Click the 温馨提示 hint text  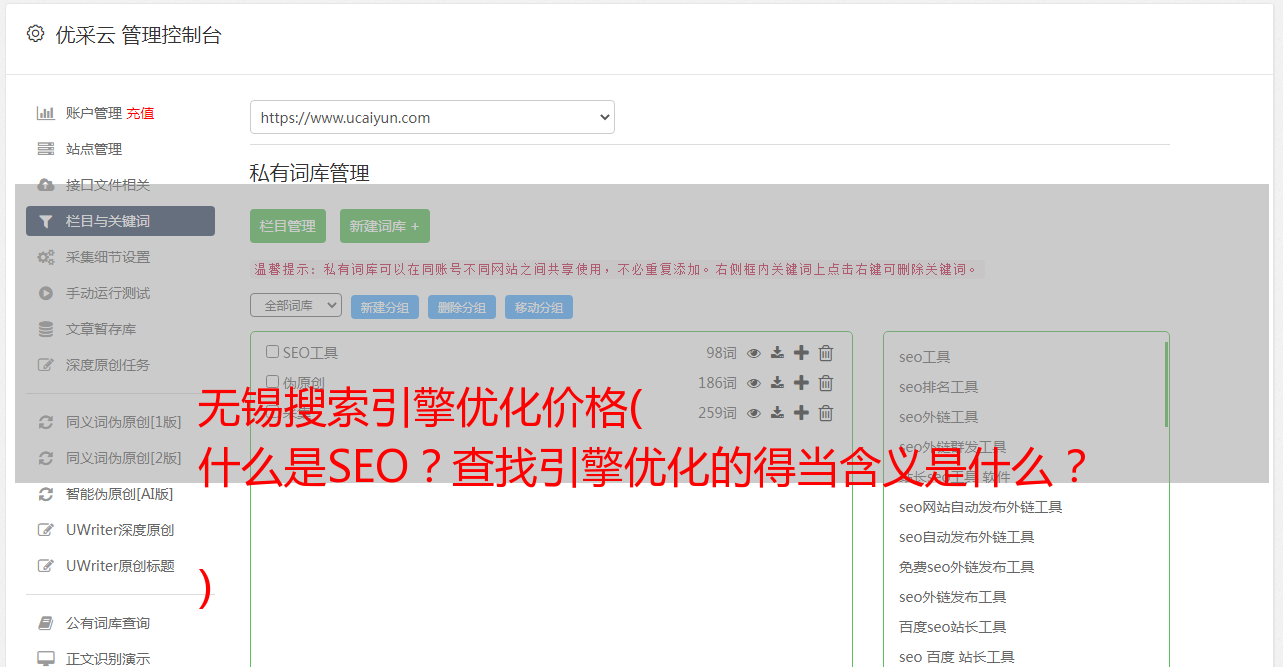tap(617, 269)
